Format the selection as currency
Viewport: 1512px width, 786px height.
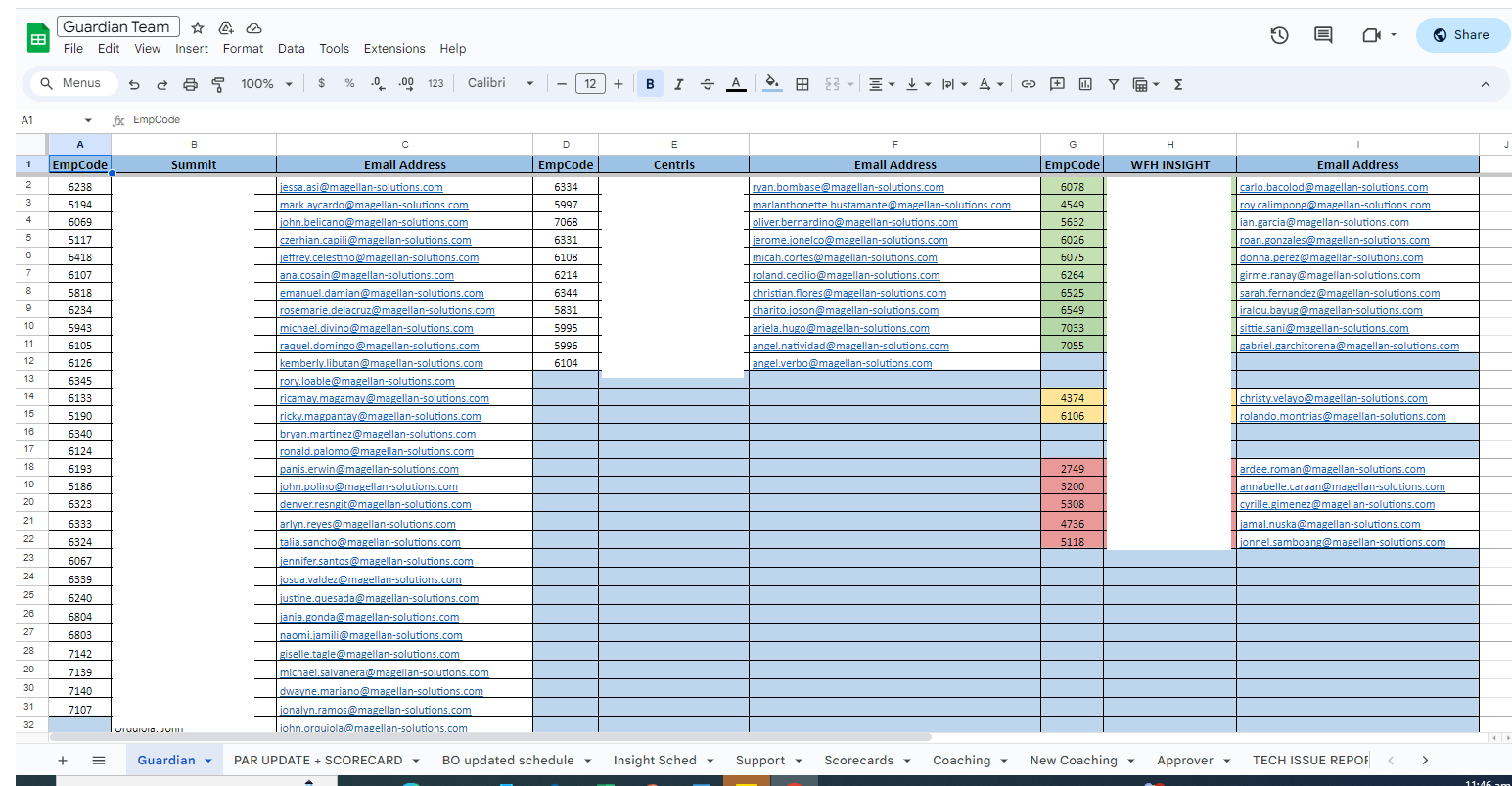[321, 84]
